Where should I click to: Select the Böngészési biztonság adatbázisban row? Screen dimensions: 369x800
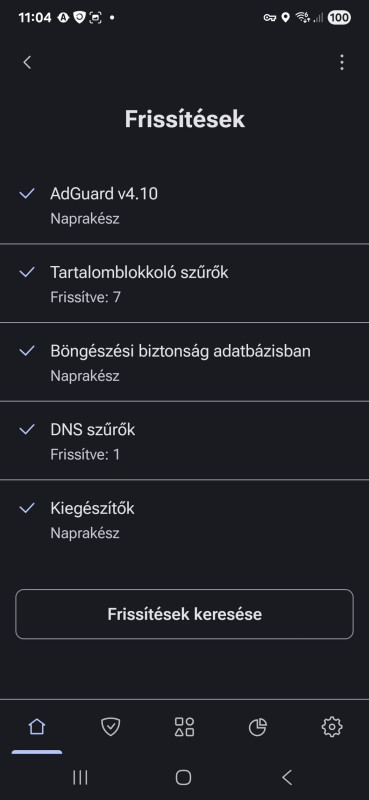pos(184,362)
